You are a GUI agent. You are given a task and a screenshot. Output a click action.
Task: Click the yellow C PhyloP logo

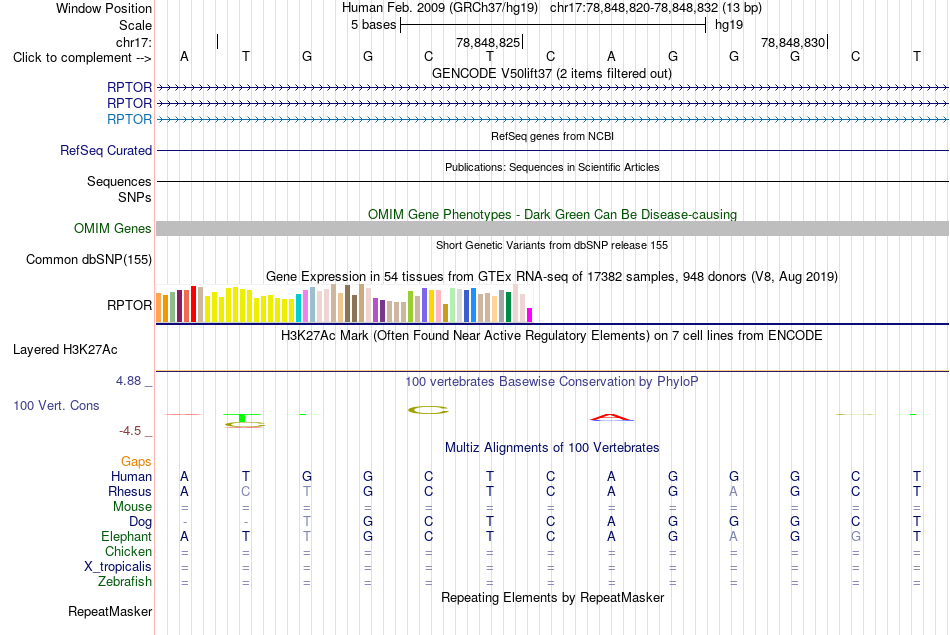point(428,410)
